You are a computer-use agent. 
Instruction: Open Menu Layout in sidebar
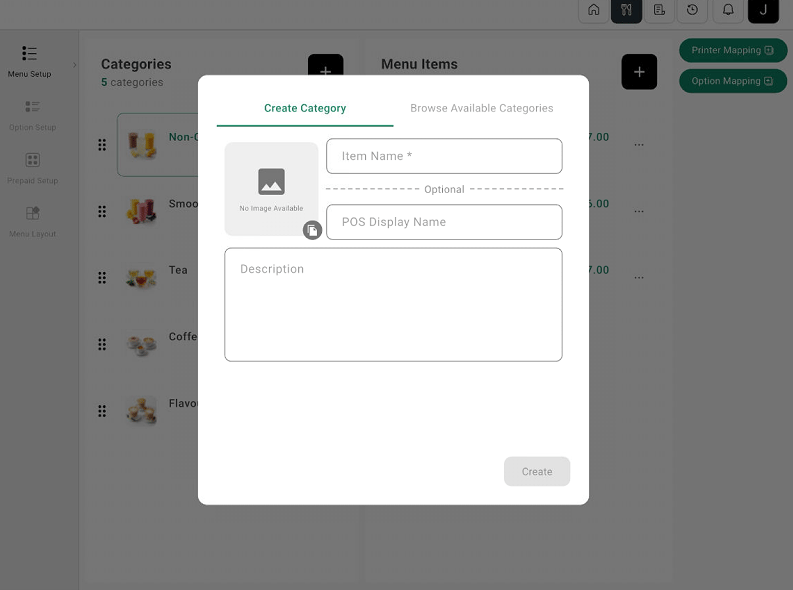[32, 222]
